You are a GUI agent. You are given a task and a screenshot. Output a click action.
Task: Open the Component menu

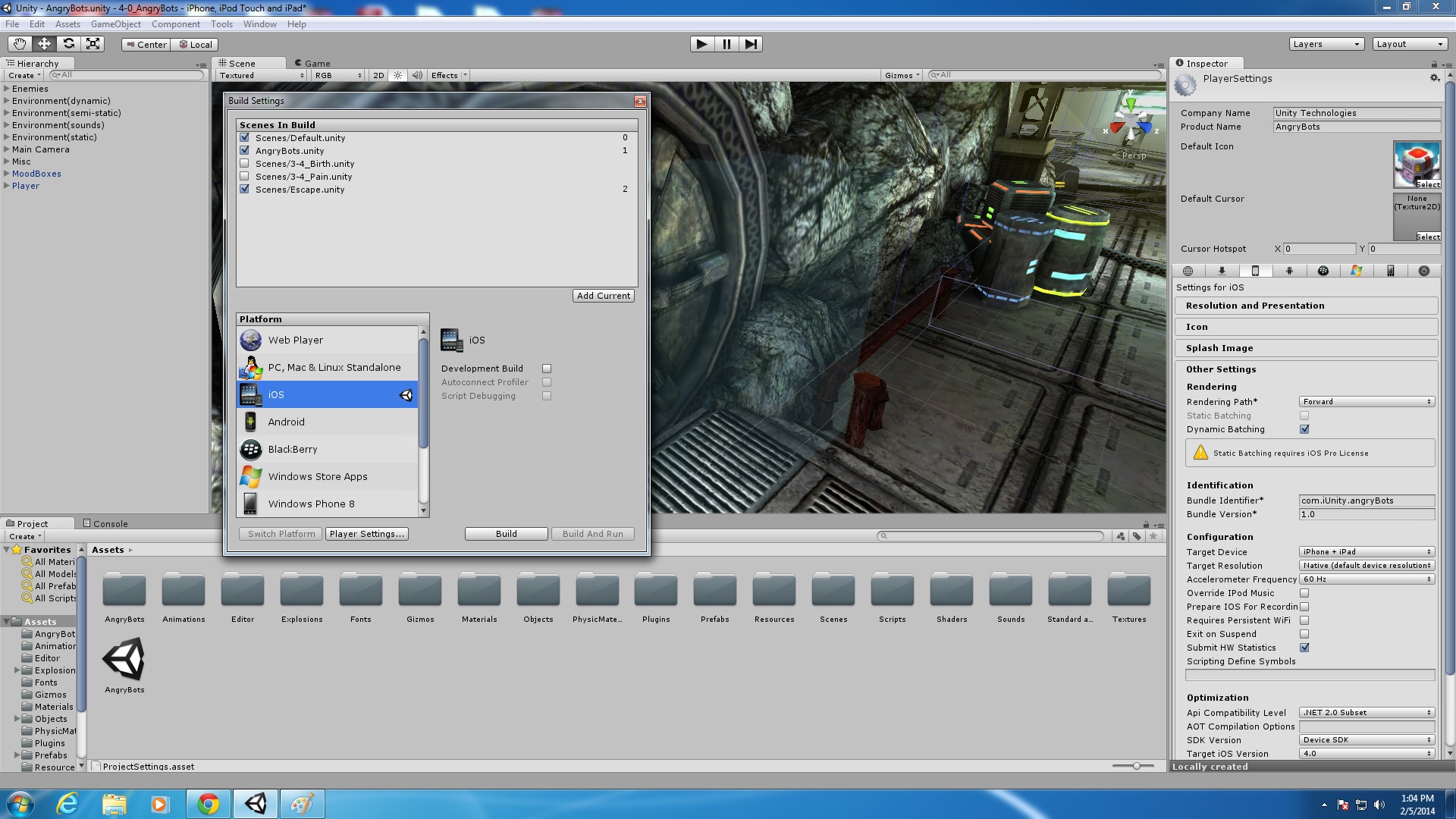pyautogui.click(x=176, y=24)
